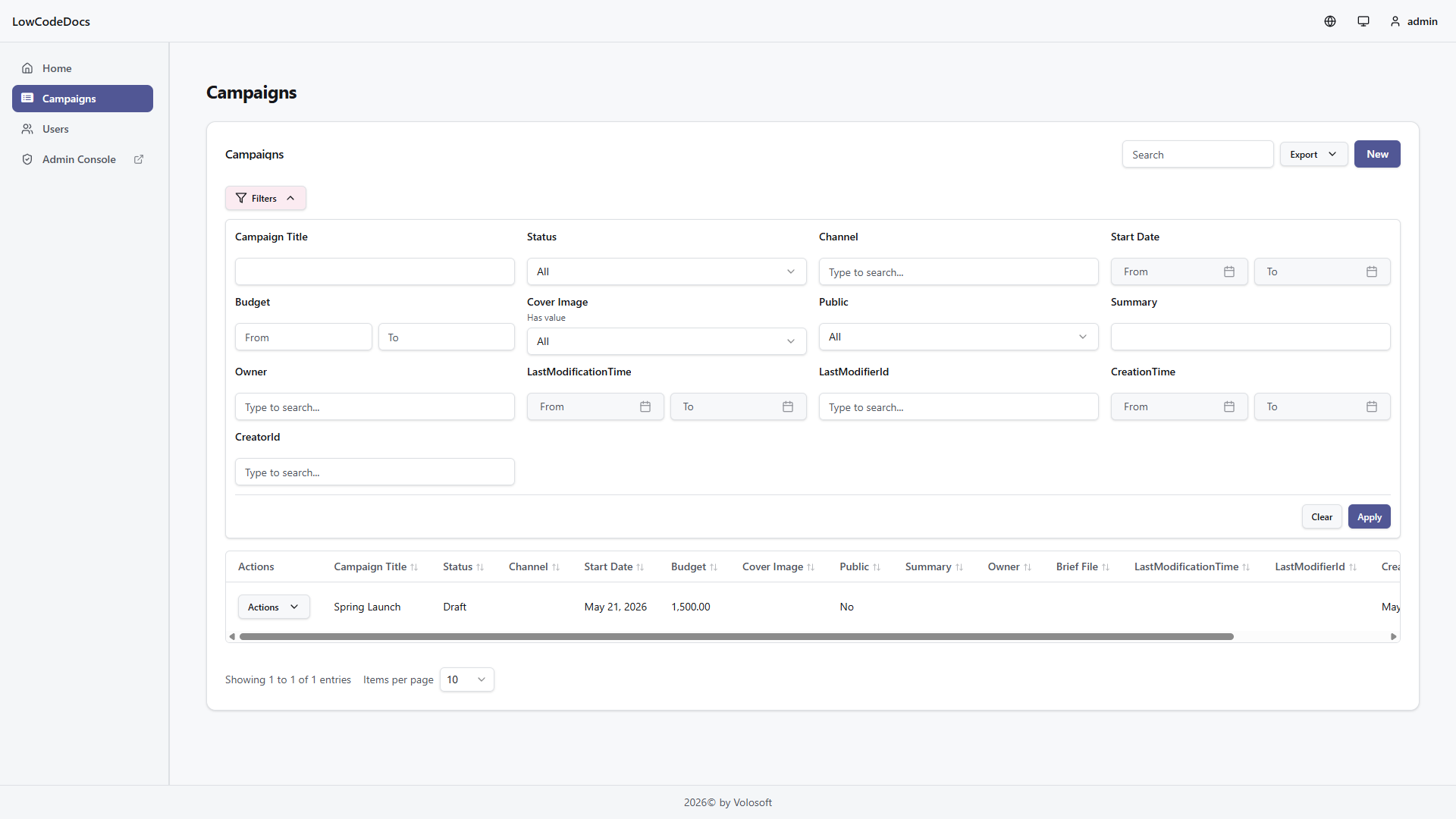Open Owner type-to-search filter

click(375, 406)
